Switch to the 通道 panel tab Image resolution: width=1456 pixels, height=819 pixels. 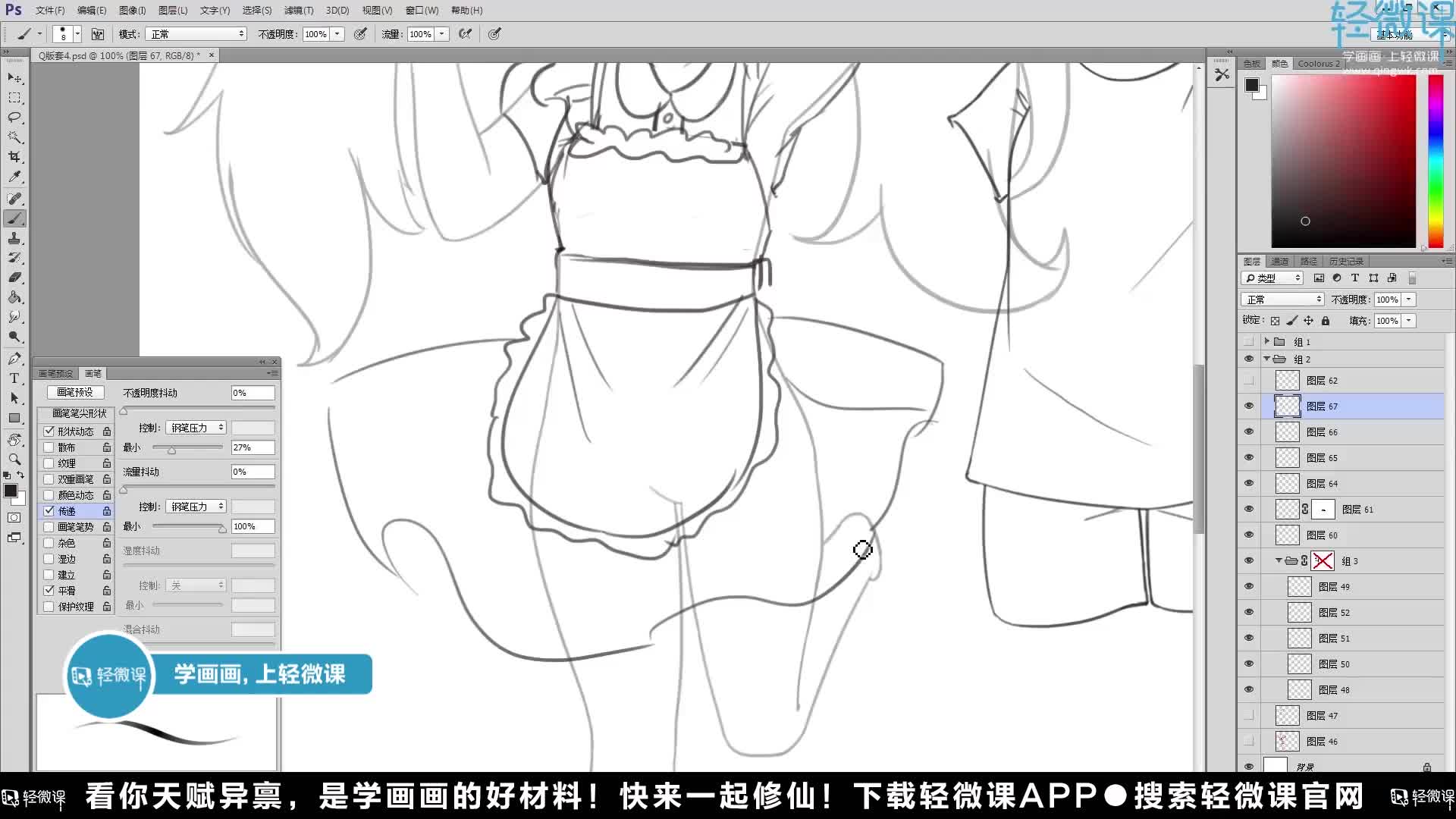click(x=1279, y=260)
